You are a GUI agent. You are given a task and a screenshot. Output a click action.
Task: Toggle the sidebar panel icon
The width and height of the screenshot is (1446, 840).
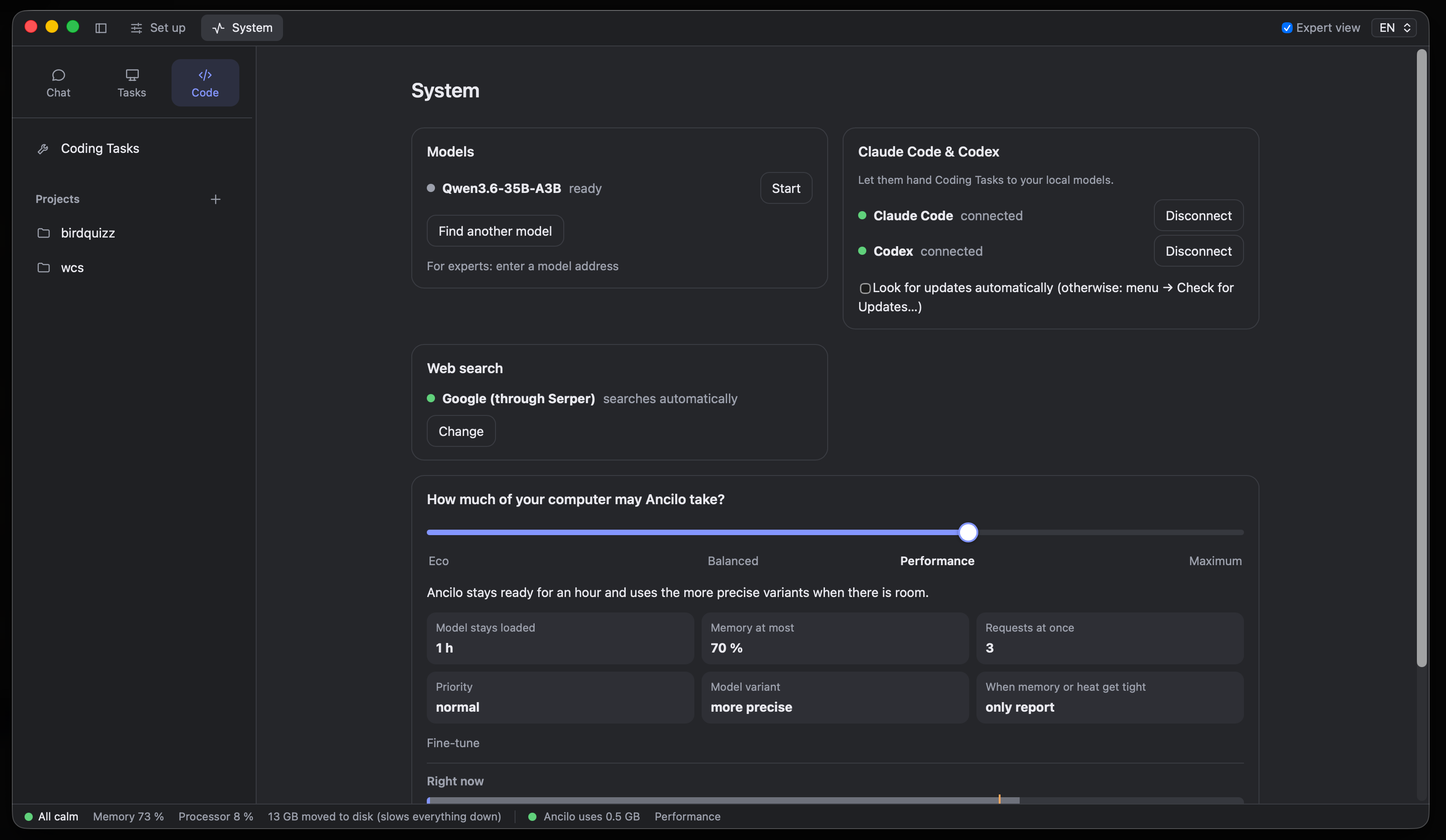101,28
